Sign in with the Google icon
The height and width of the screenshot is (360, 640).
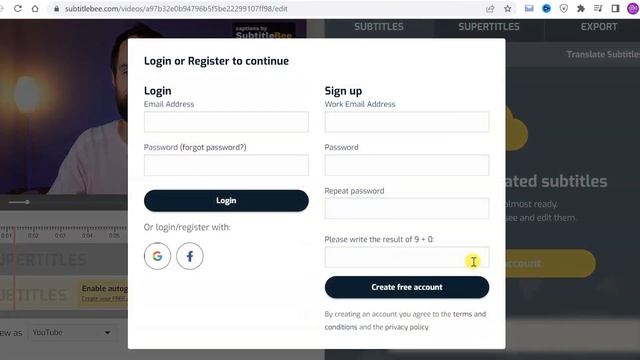pyautogui.click(x=157, y=256)
